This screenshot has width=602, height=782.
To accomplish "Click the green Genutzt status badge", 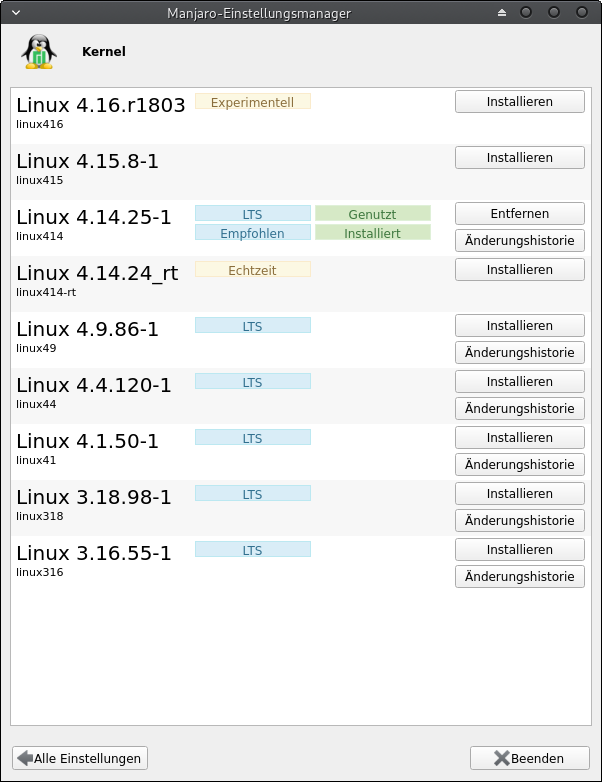I will pos(372,214).
